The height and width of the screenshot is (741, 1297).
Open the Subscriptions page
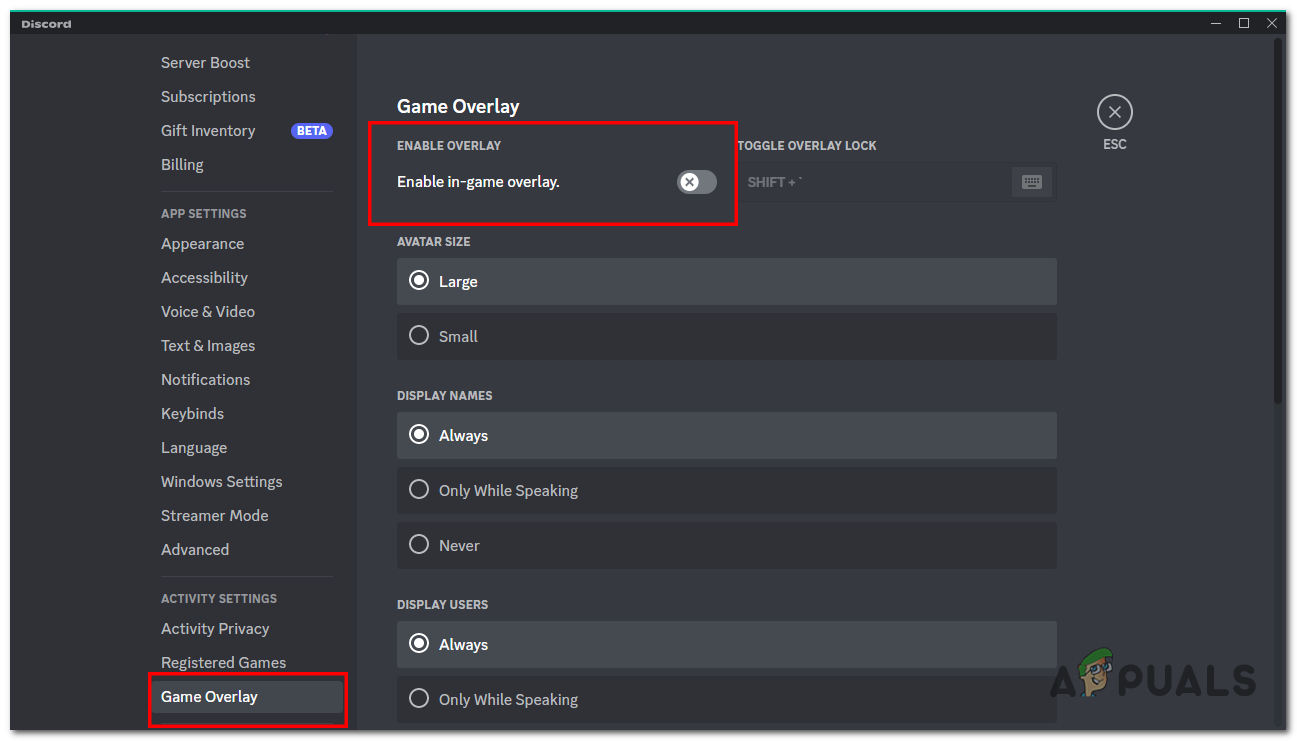(x=208, y=96)
